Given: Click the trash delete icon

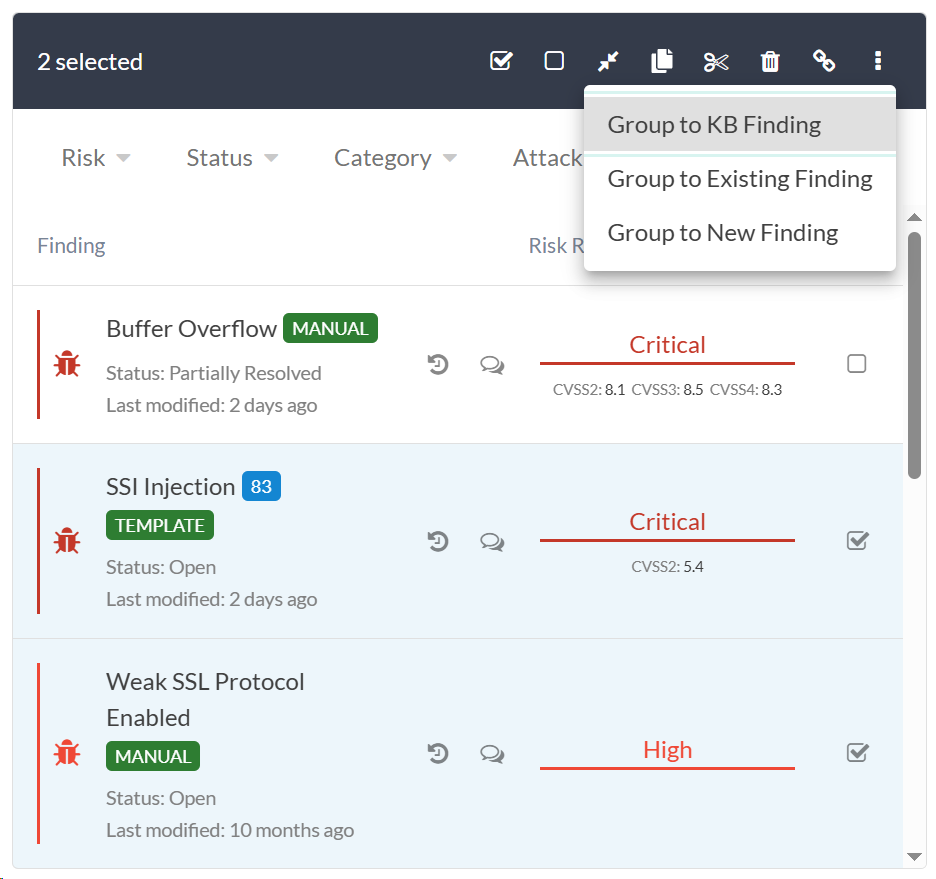Looking at the screenshot, I should pos(770,62).
